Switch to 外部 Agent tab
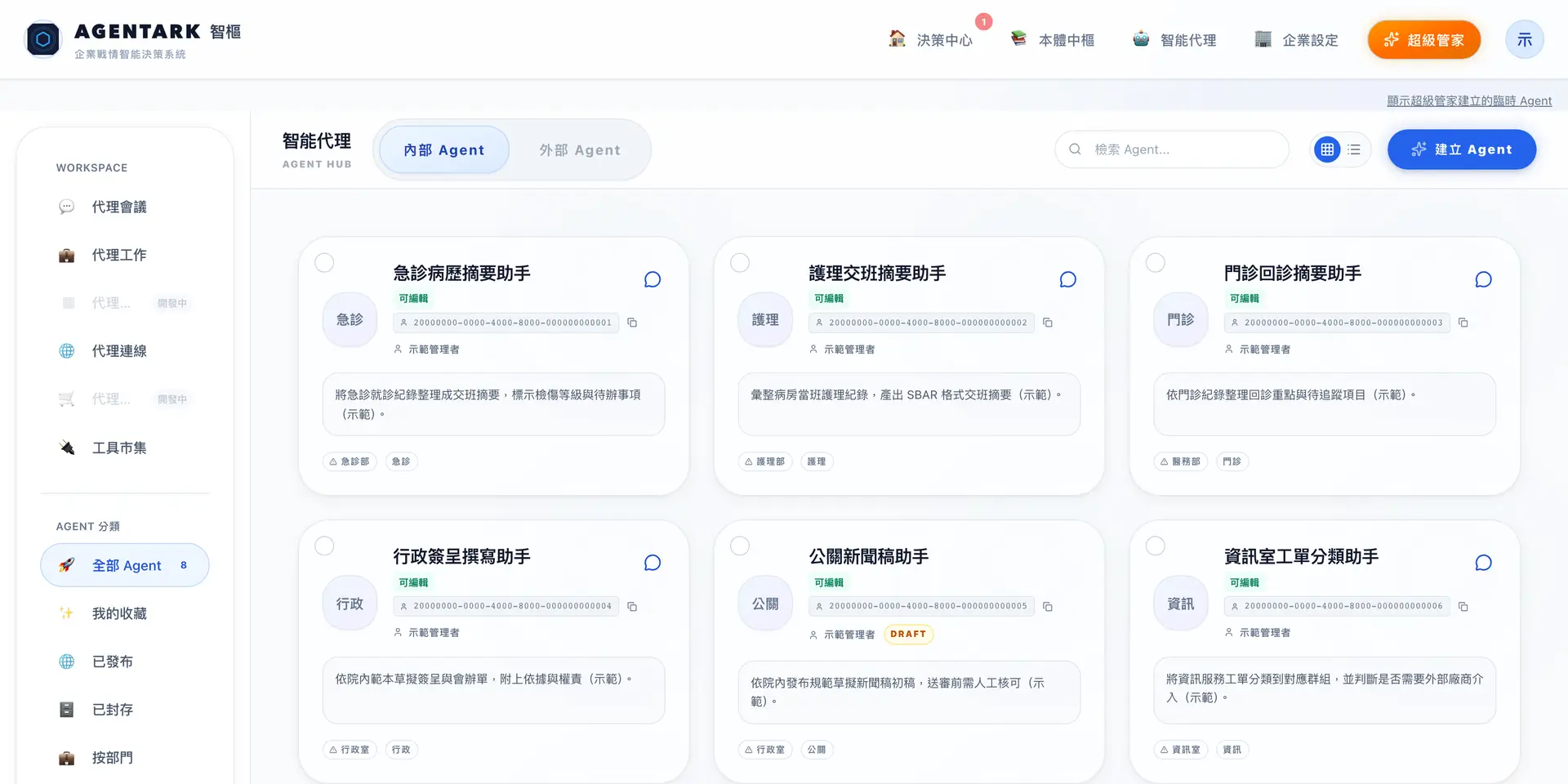 pos(580,149)
